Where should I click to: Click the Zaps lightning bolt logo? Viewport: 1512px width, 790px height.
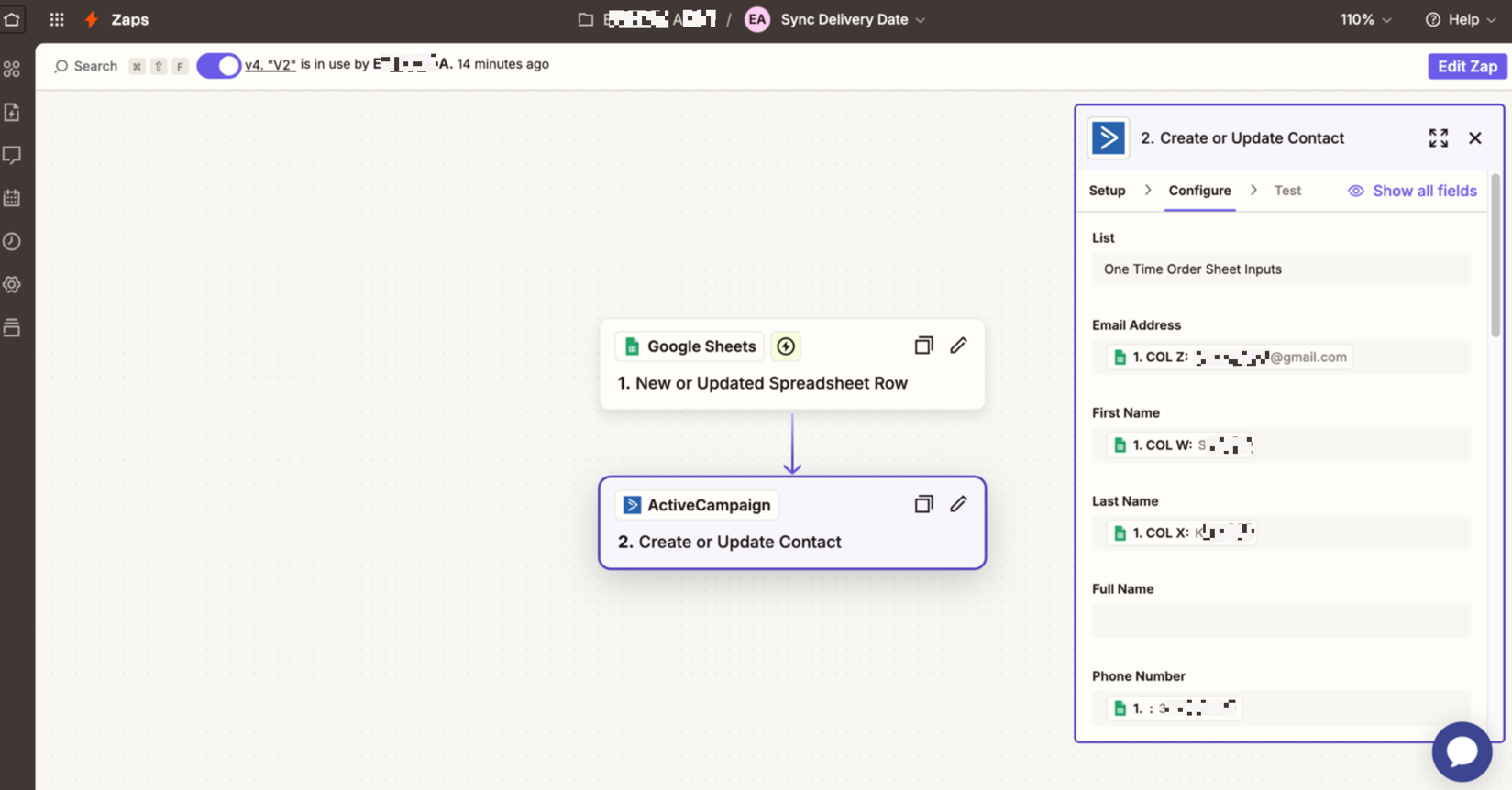(x=91, y=19)
